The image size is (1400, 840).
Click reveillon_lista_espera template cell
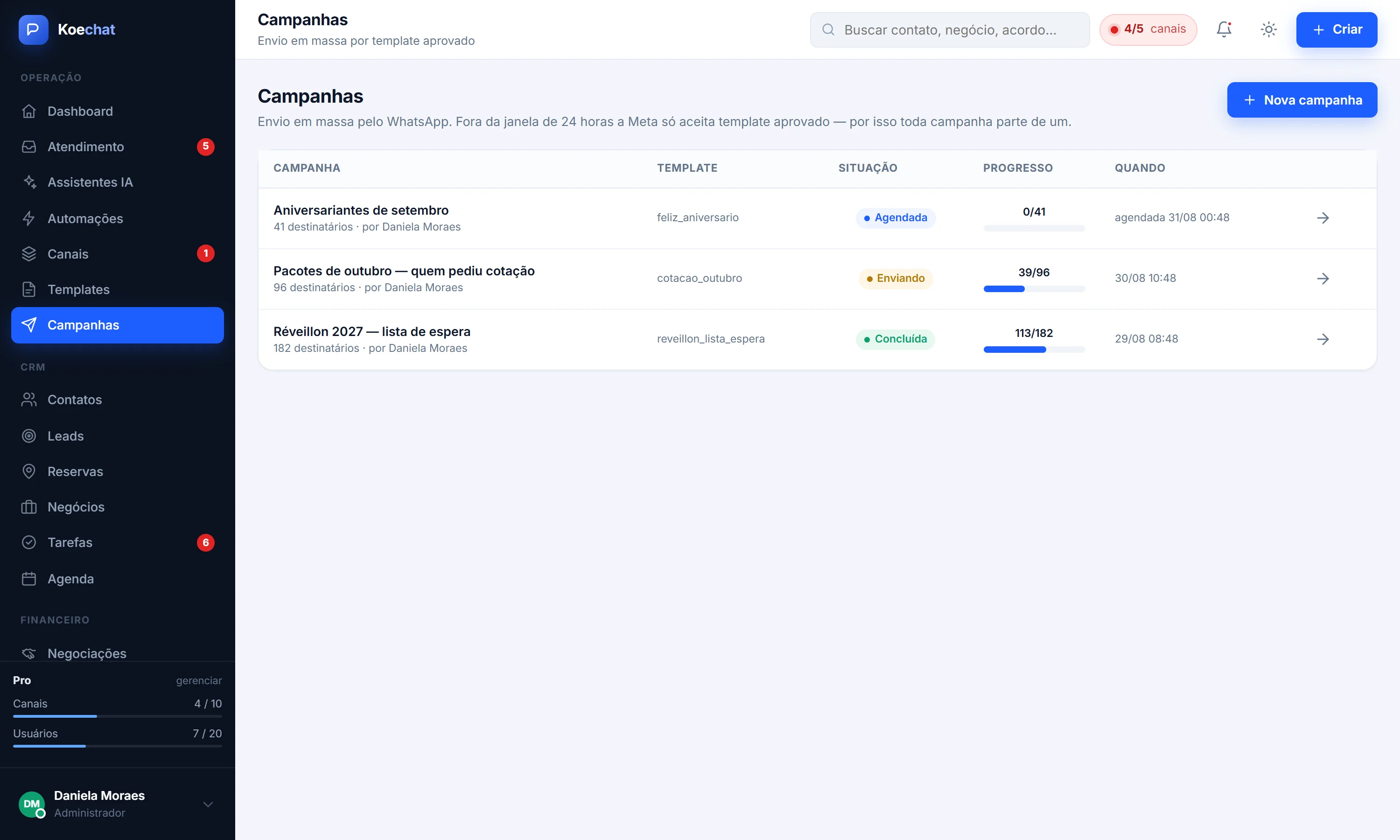[710, 338]
